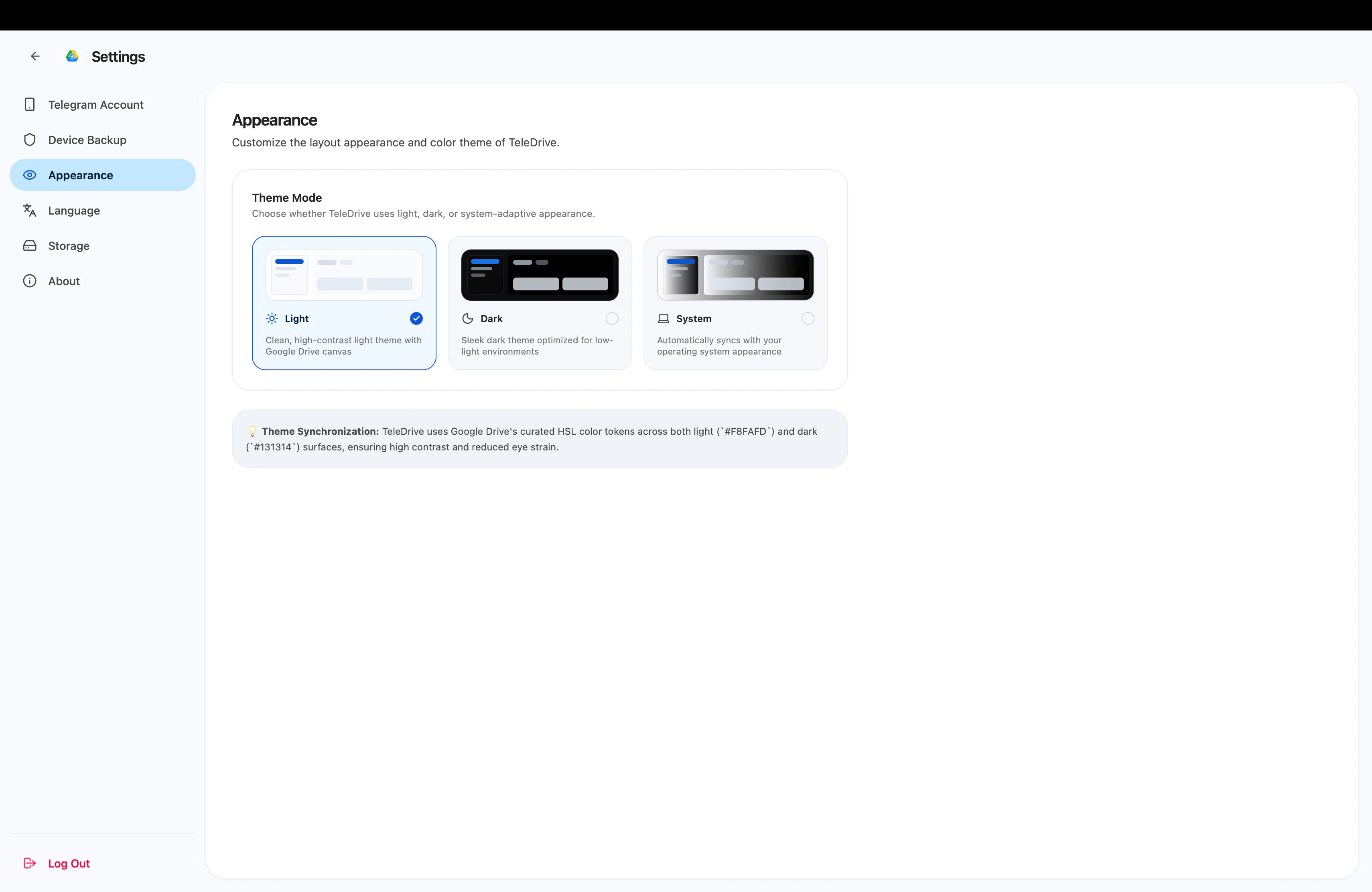Click the 'Appearance' page heading
The width and height of the screenshot is (1372, 892).
click(x=274, y=120)
